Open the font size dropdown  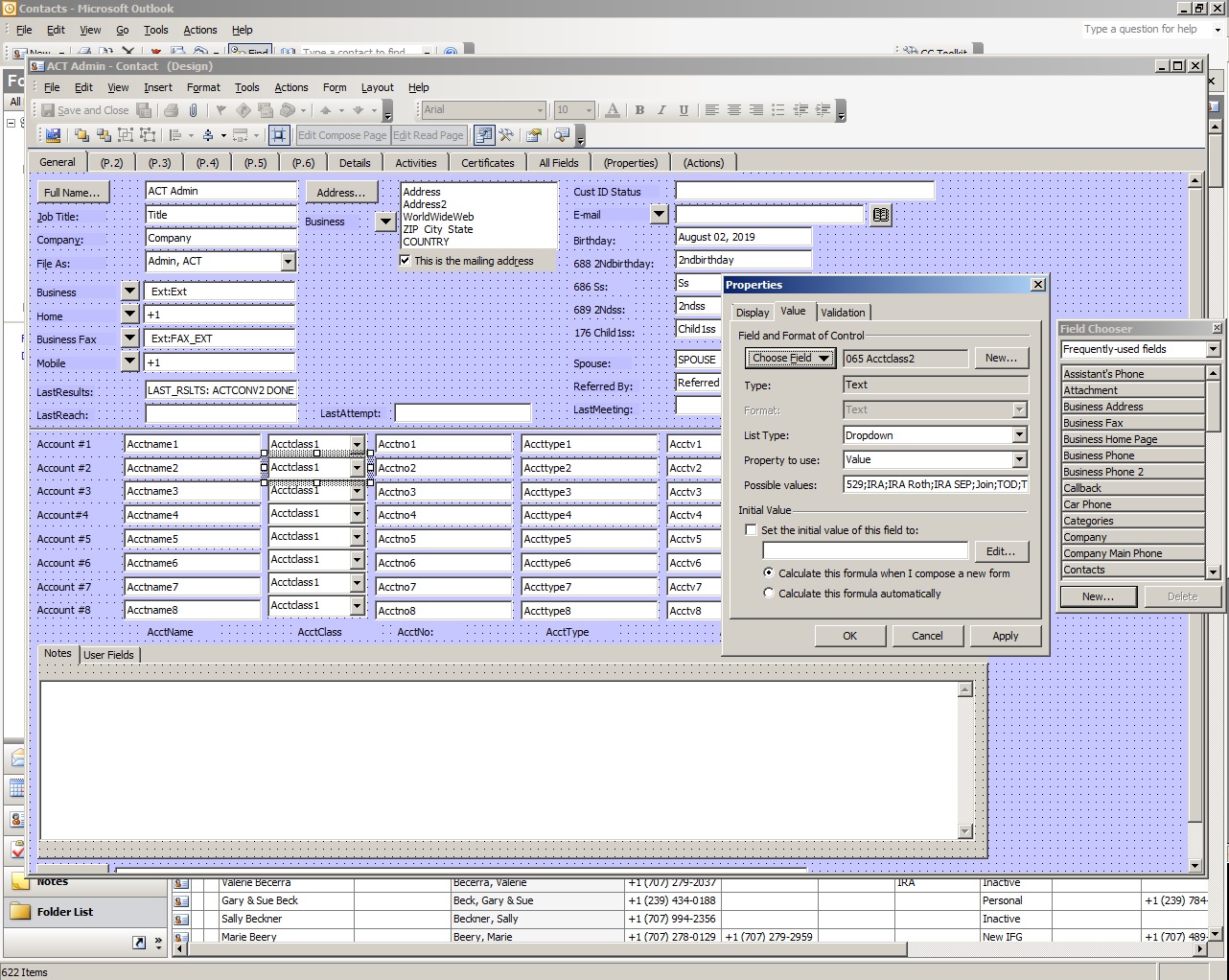point(589,110)
